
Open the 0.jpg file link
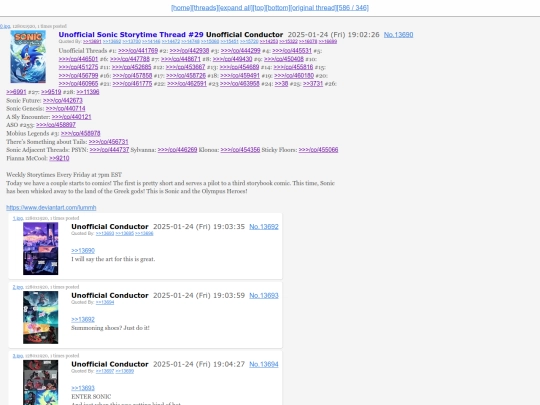pyautogui.click(x=5, y=26)
